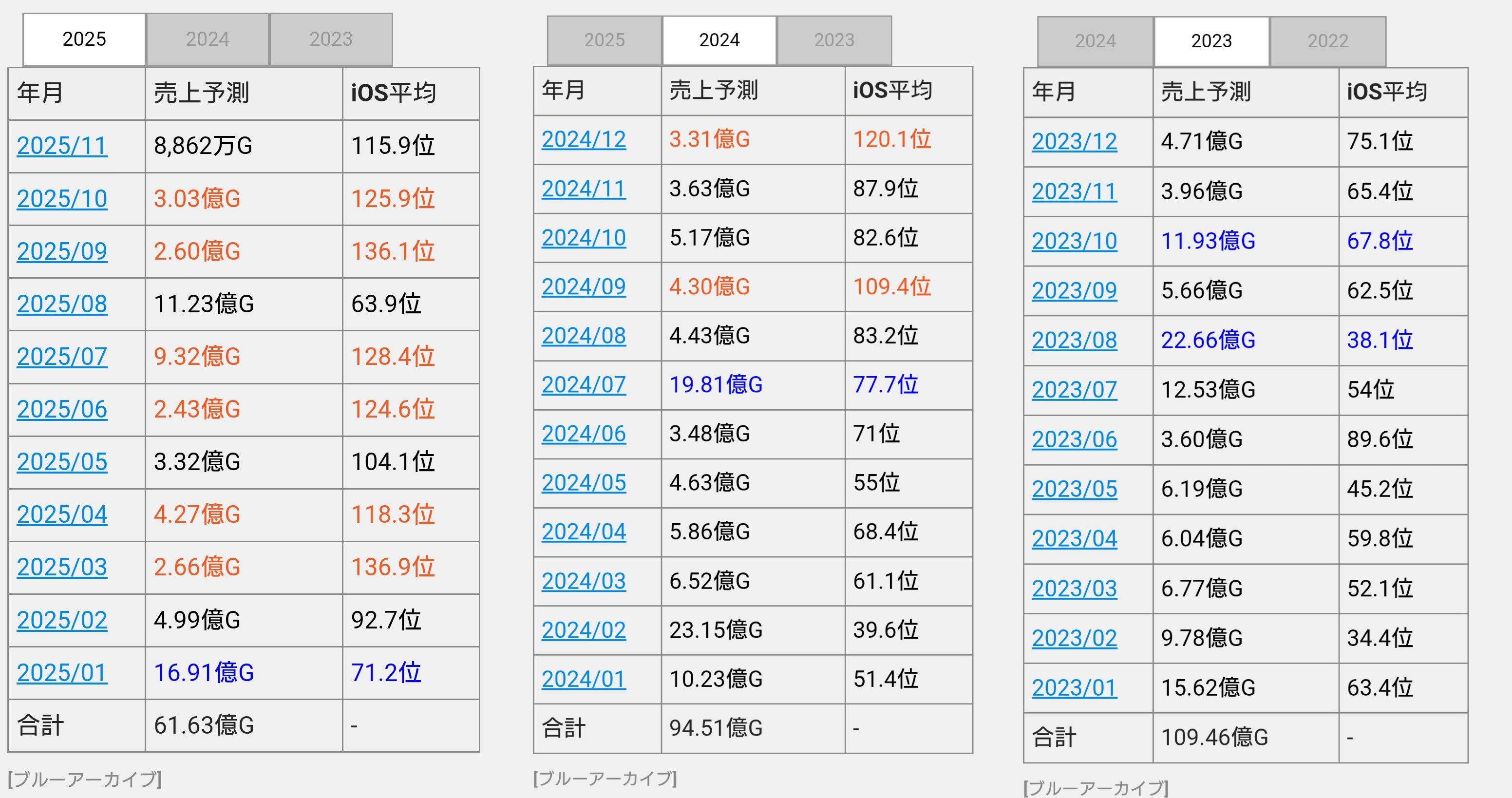Switch the left table to the 2023 tab
Image resolution: width=1512 pixels, height=798 pixels.
330,39
